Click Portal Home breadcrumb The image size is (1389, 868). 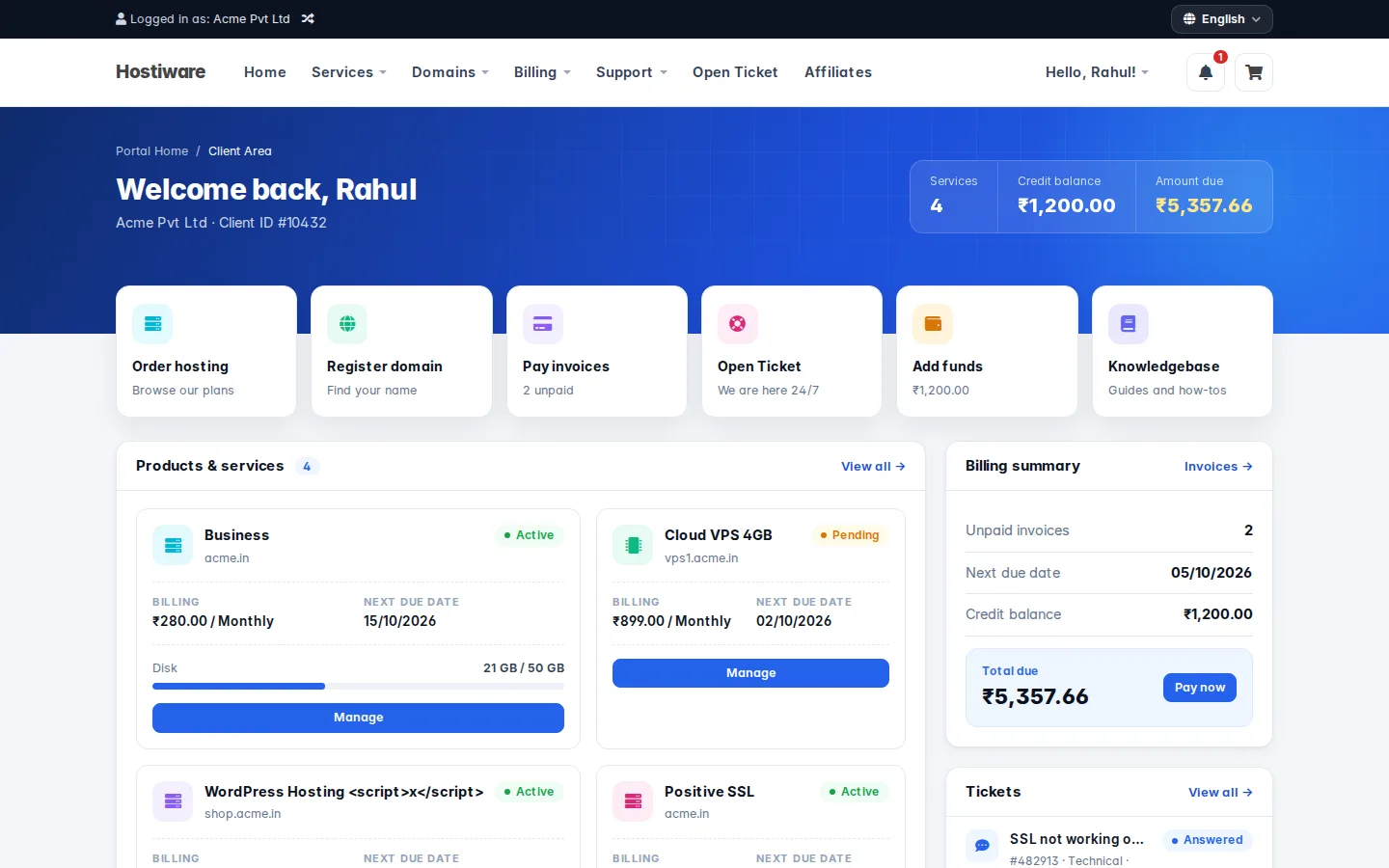point(152,151)
